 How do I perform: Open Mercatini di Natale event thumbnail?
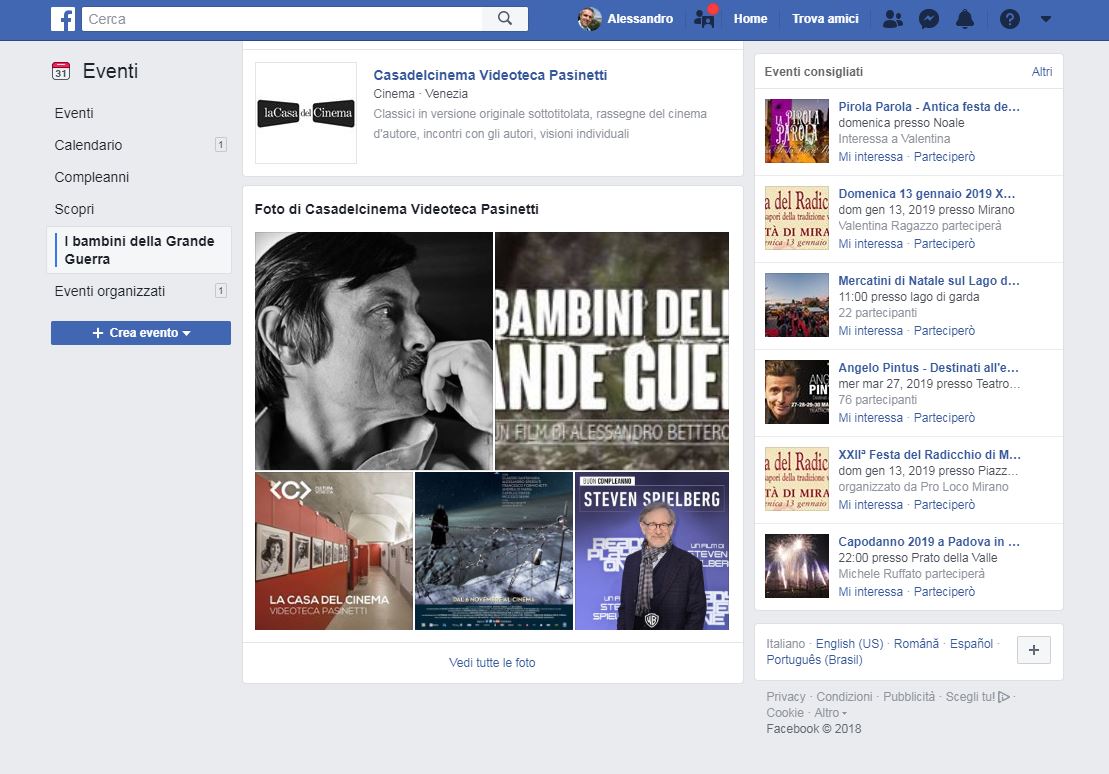796,305
